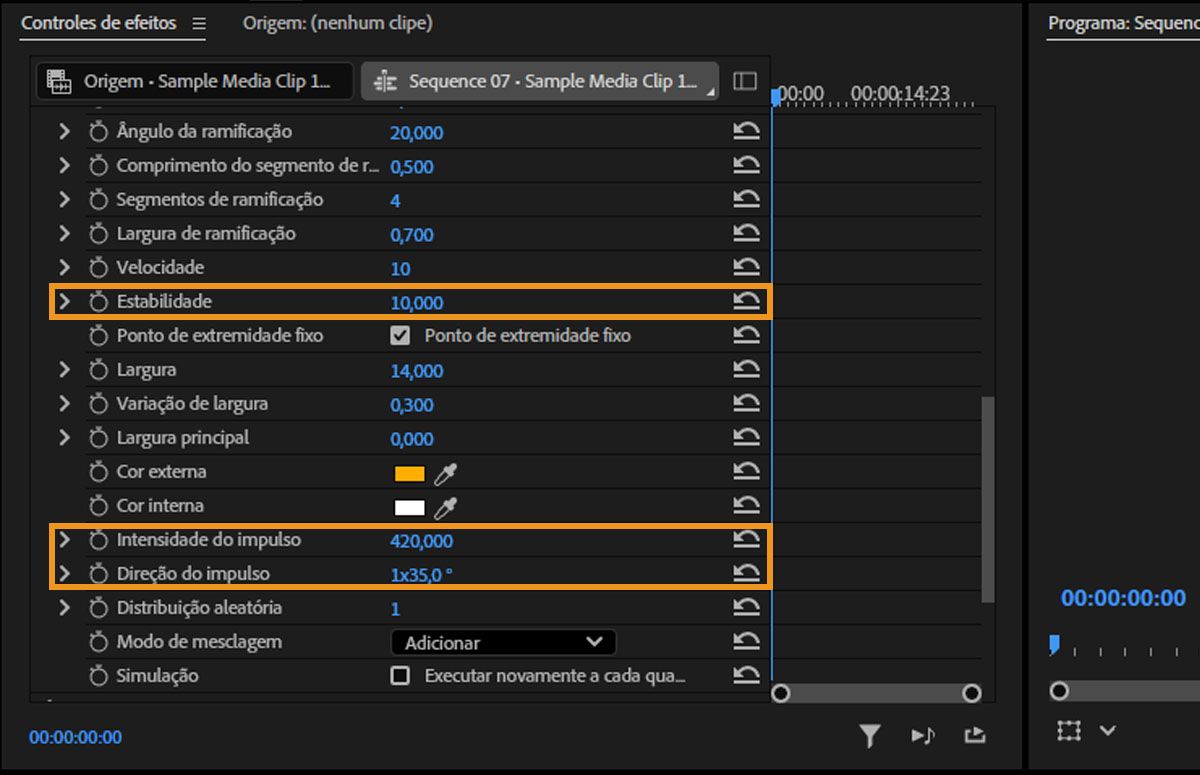This screenshot has height=775, width=1200.
Task: Switch to the Controles de efeitos tab
Action: [x=100, y=22]
